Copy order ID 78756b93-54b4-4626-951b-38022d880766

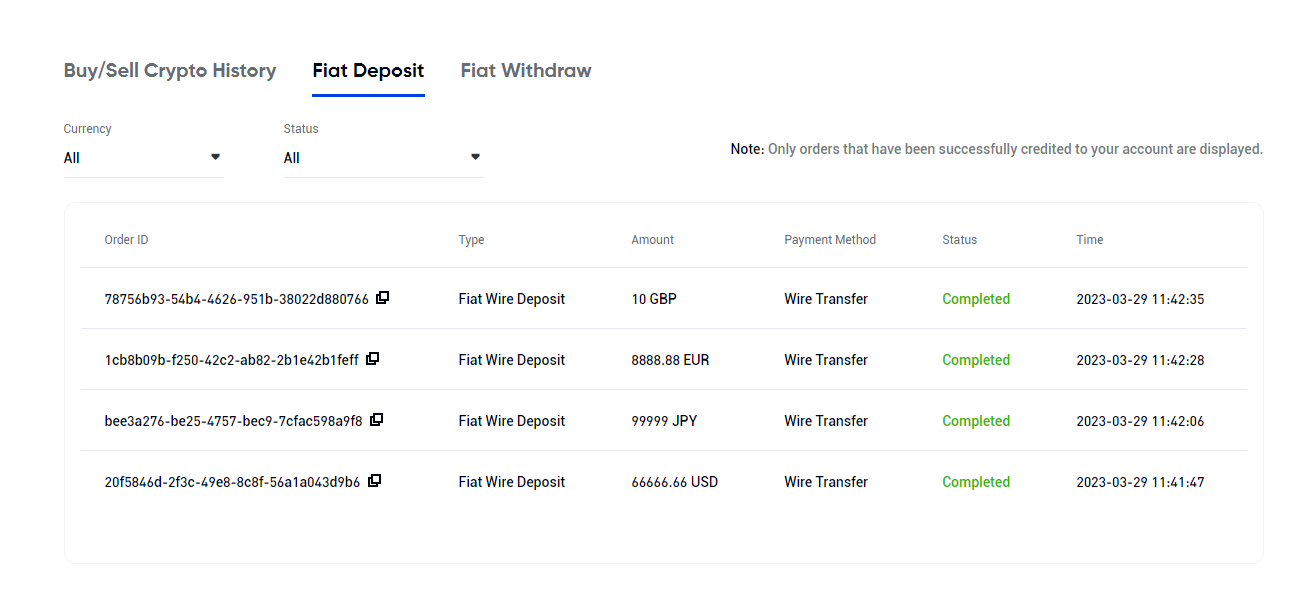click(382, 298)
